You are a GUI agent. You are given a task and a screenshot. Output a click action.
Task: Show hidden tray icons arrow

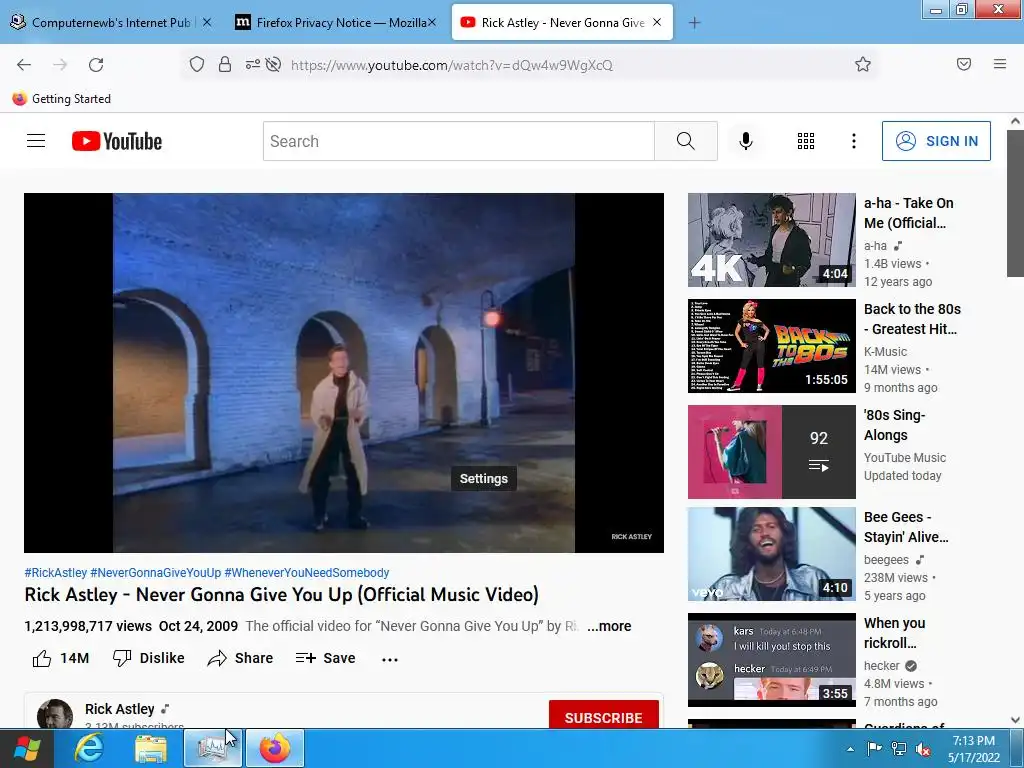tap(850, 749)
